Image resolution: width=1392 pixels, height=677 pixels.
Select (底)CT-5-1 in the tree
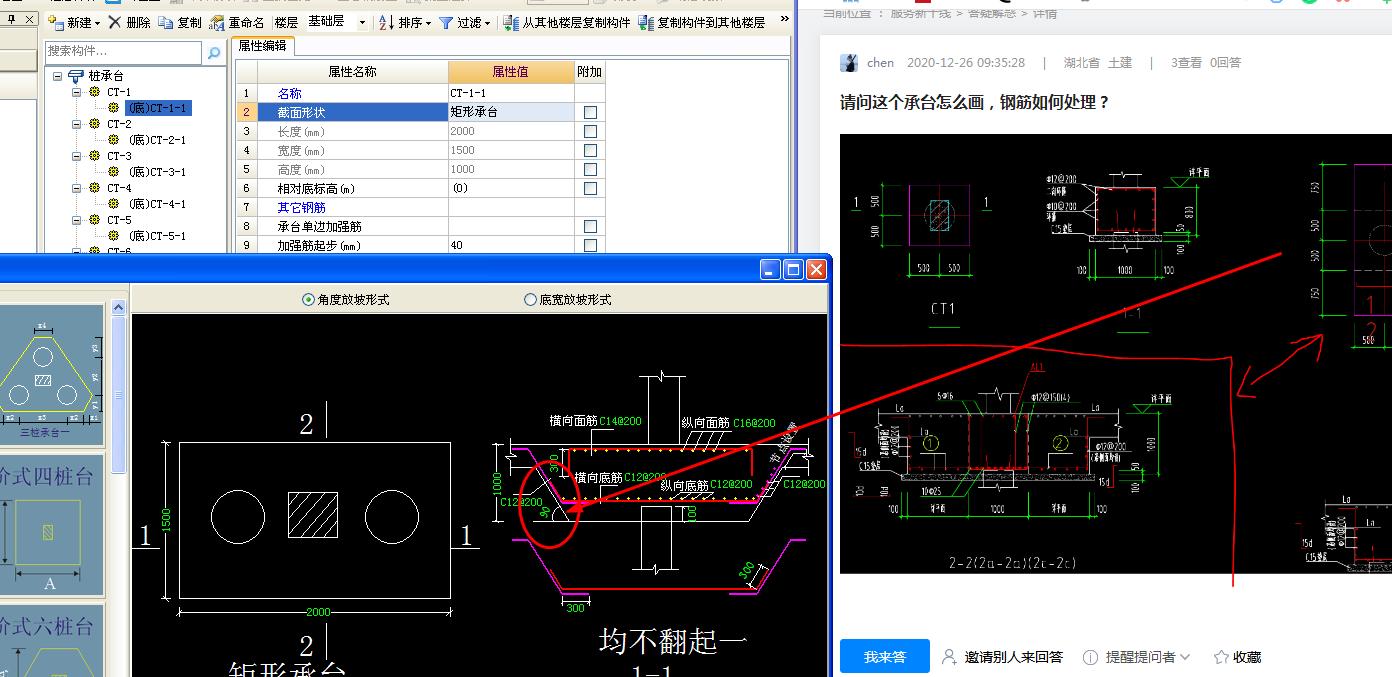pyautogui.click(x=157, y=236)
